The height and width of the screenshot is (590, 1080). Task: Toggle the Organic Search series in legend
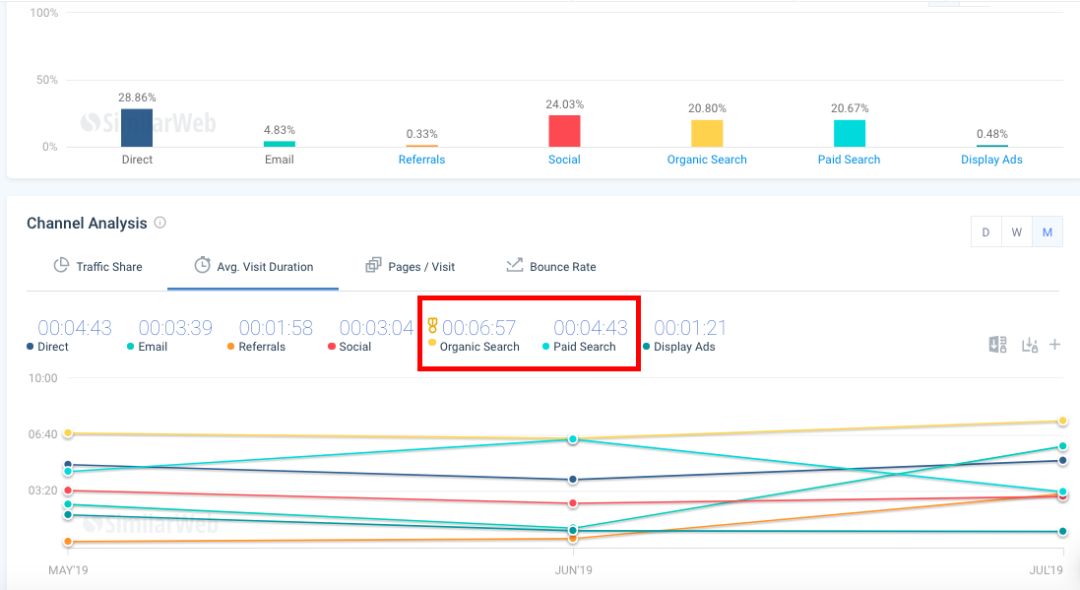click(x=474, y=347)
